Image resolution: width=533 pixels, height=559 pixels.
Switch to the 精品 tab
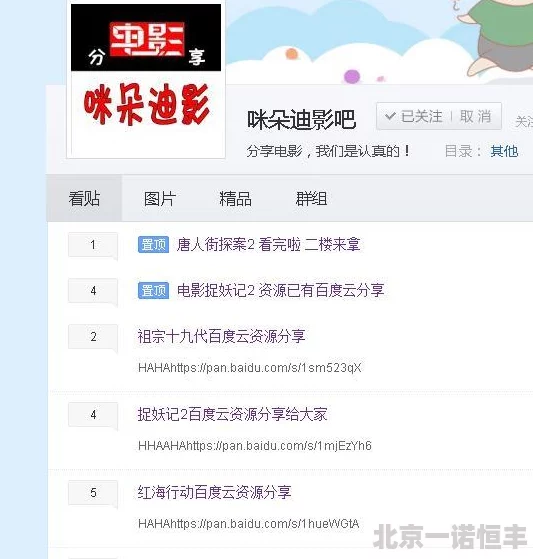tap(235, 199)
